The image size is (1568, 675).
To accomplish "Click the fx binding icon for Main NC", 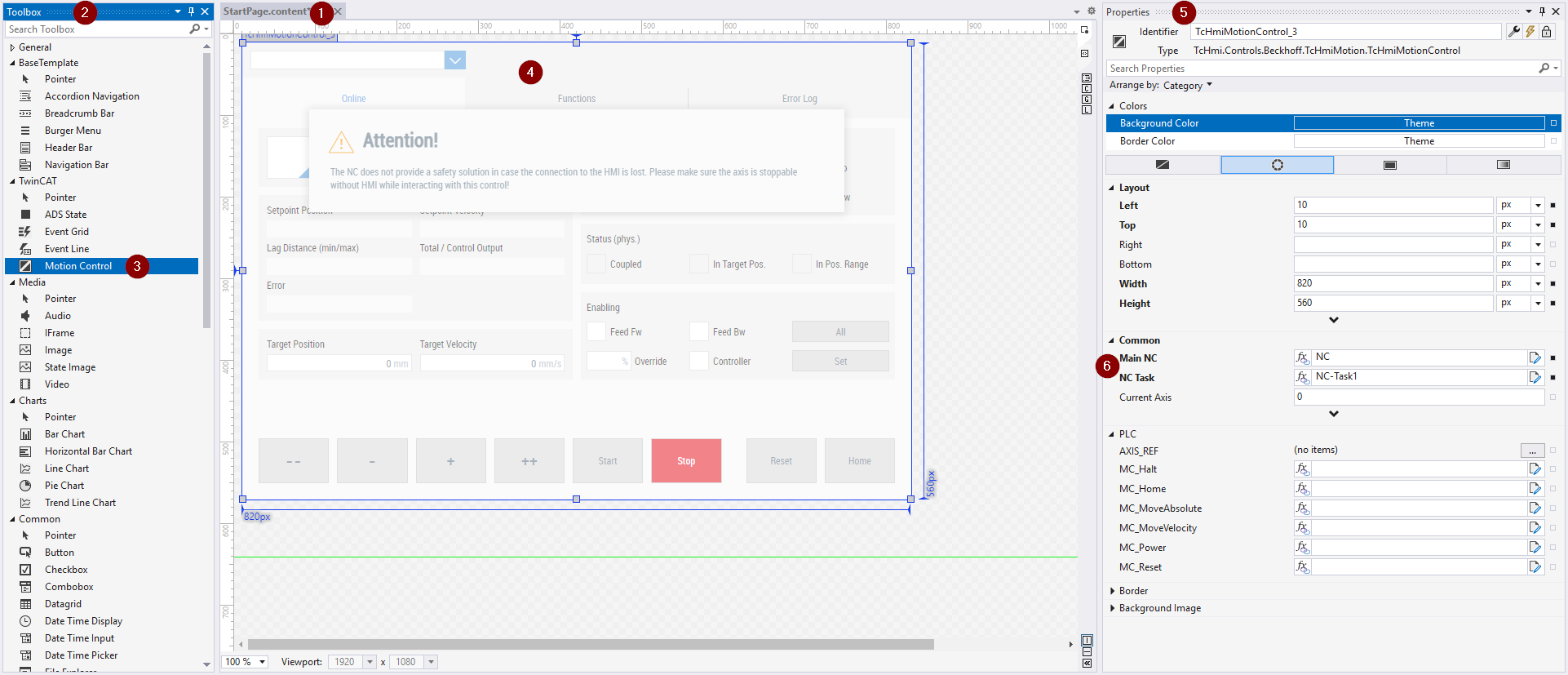I will [x=1302, y=357].
